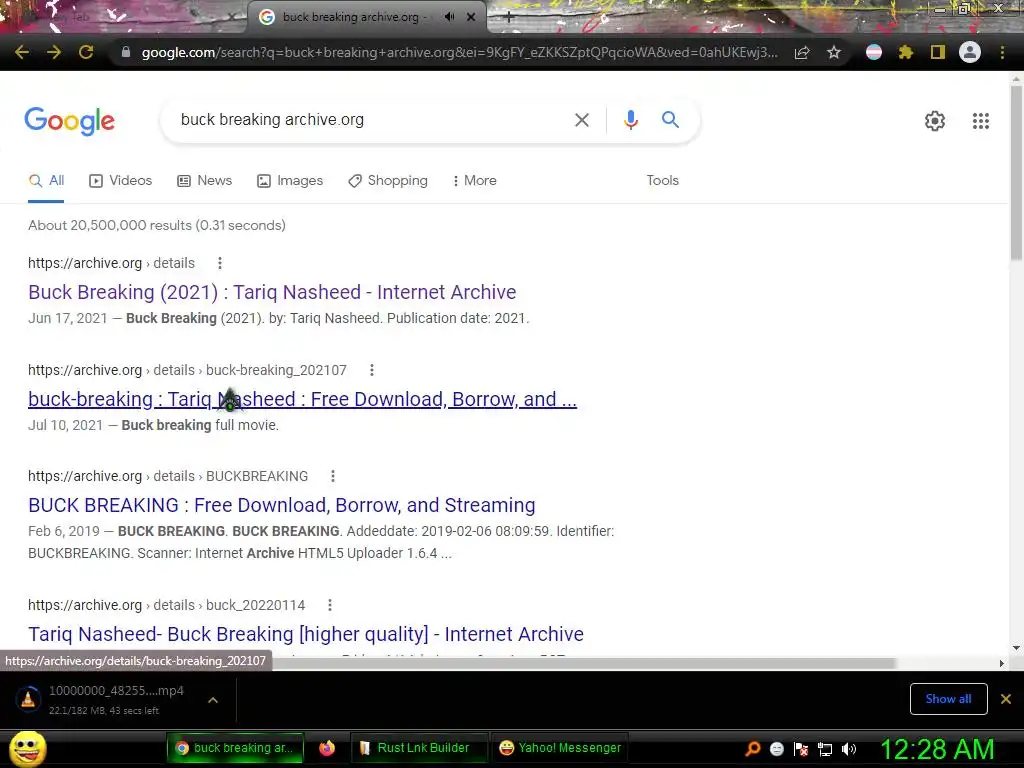Image resolution: width=1024 pixels, height=768 pixels.
Task: Select the All results tab
Action: [x=46, y=181]
